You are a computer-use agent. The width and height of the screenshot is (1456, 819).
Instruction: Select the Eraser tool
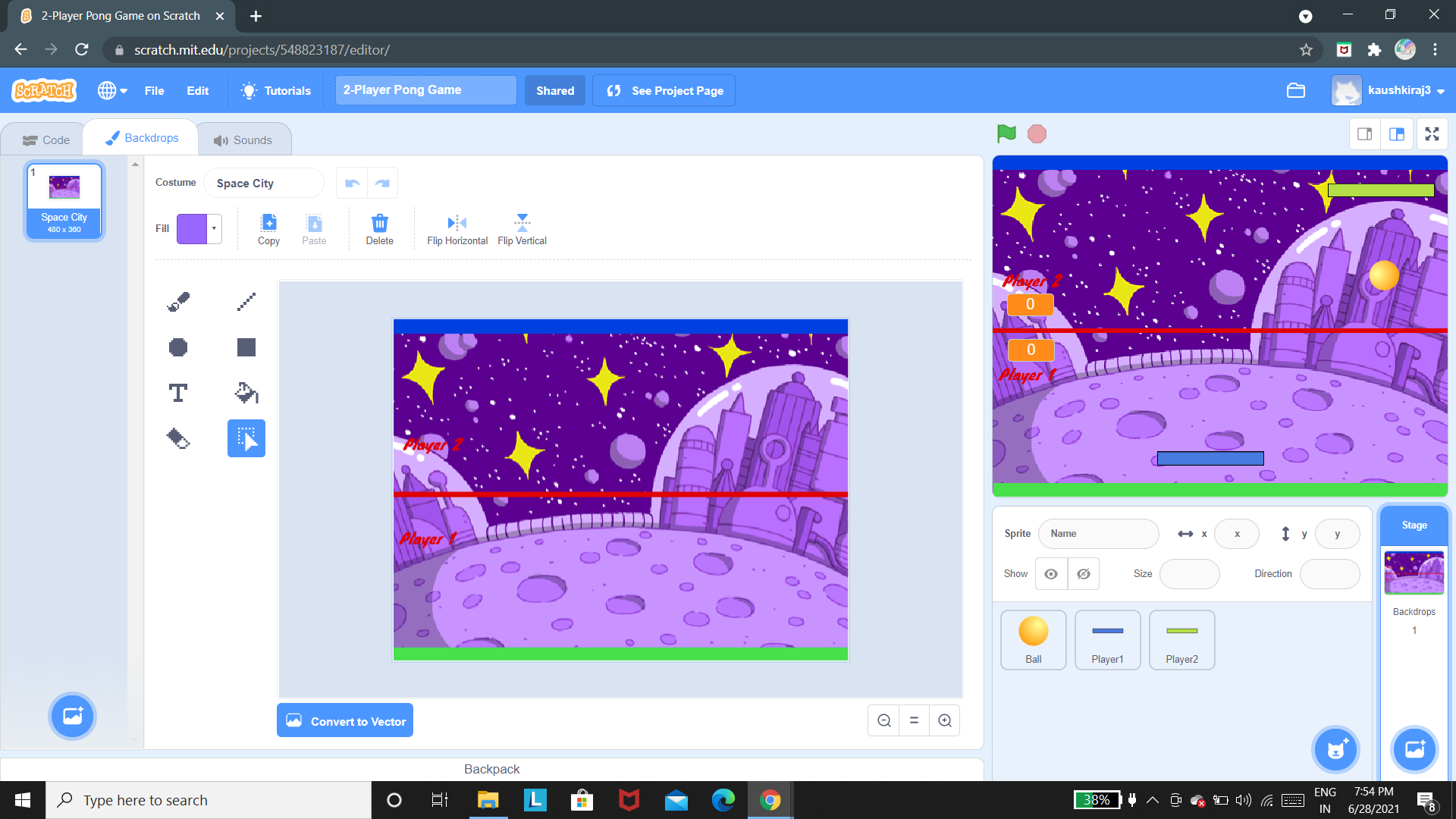[178, 438]
